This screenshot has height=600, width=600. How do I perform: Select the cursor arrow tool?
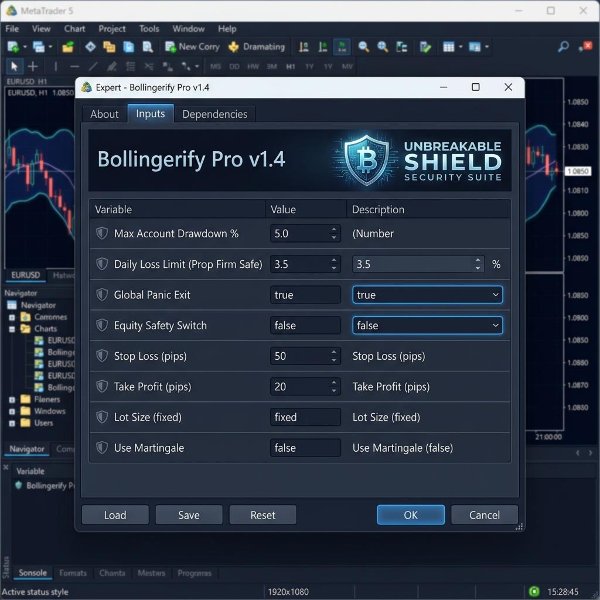pyautogui.click(x=14, y=67)
